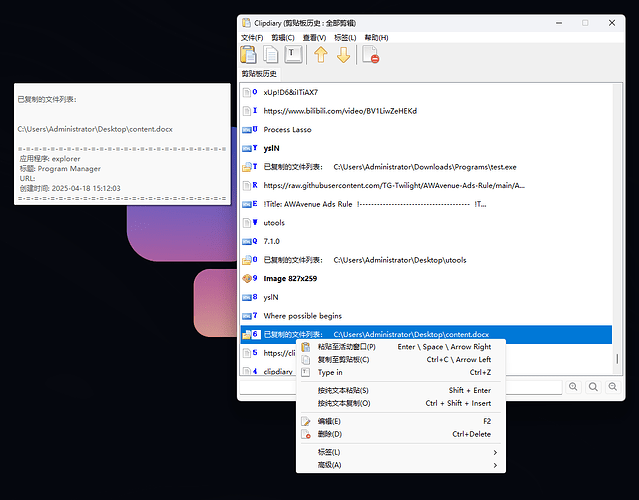Screen dimensions: 639x500
Task: Click the search text field at the bottom
Action: pos(401,387)
